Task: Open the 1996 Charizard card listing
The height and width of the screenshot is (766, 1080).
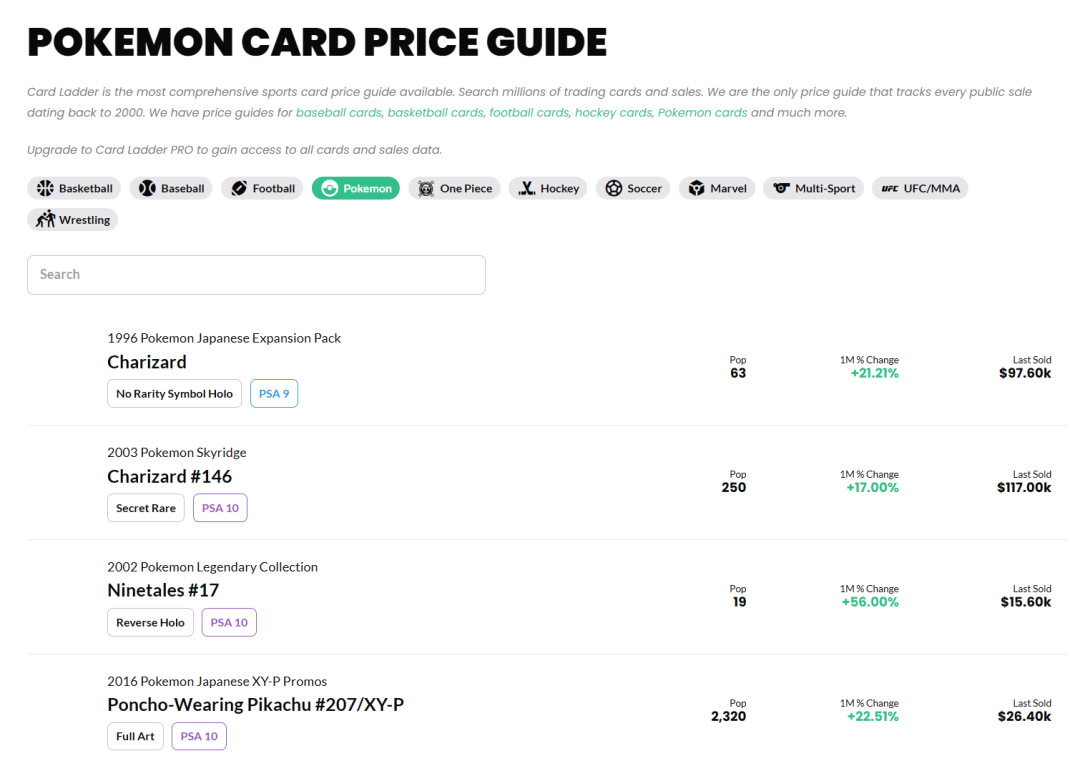Action: click(147, 362)
